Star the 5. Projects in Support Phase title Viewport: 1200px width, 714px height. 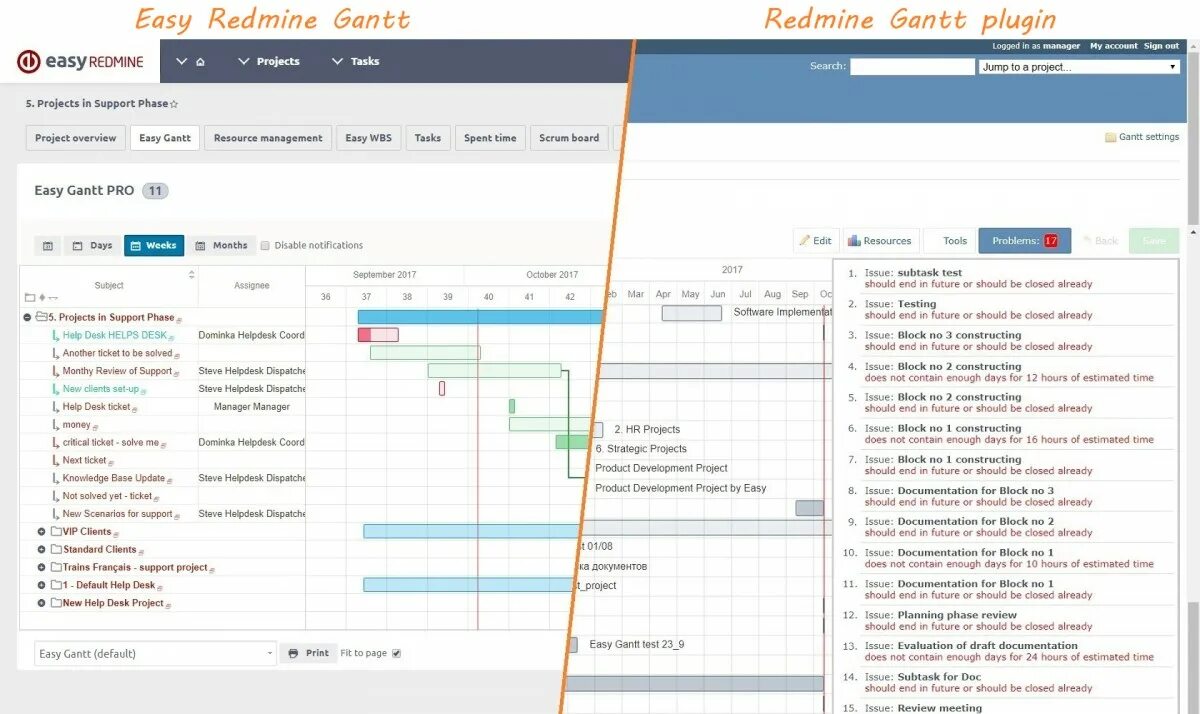pyautogui.click(x=174, y=104)
